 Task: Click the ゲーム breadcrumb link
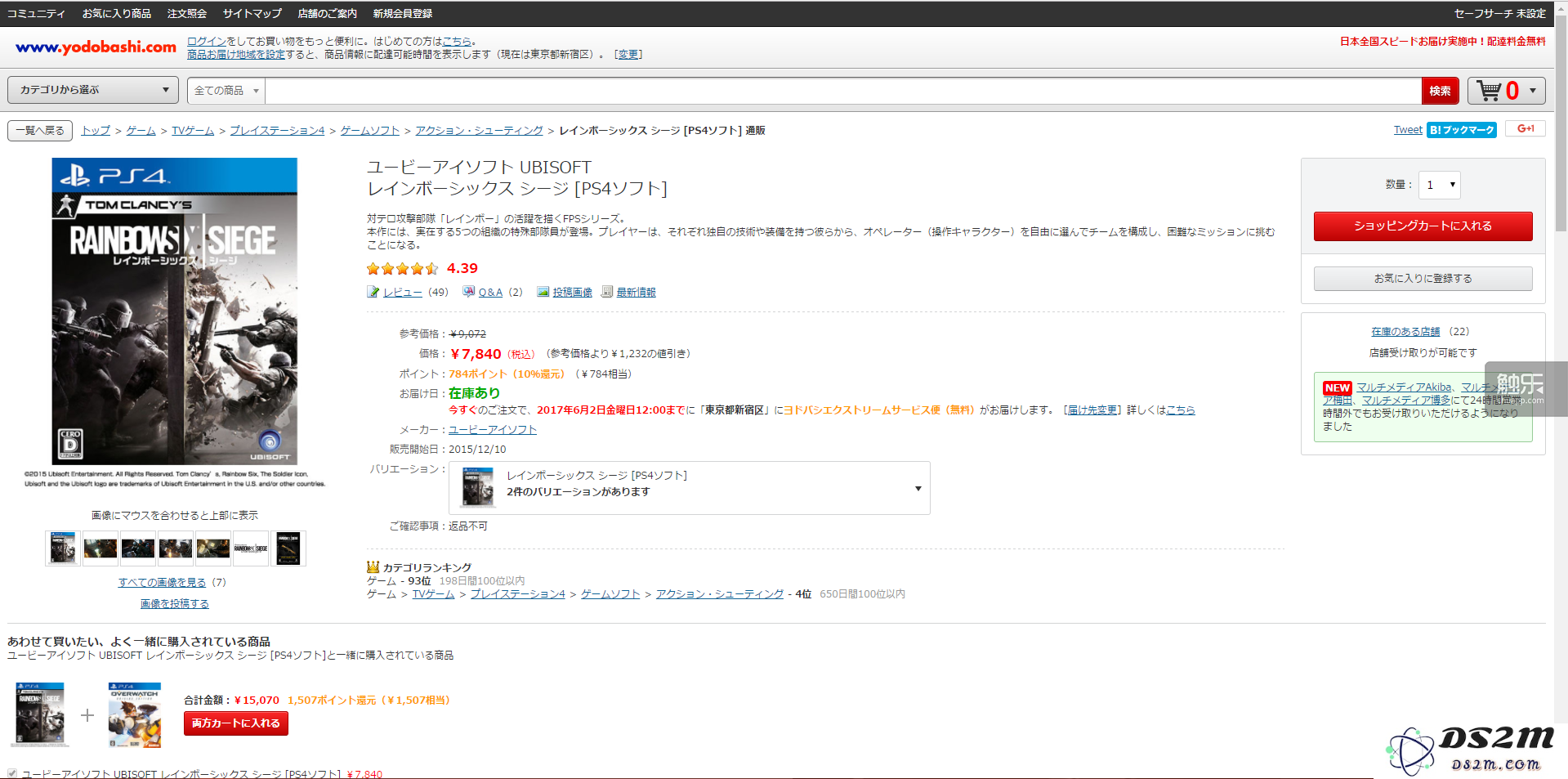coord(141,130)
